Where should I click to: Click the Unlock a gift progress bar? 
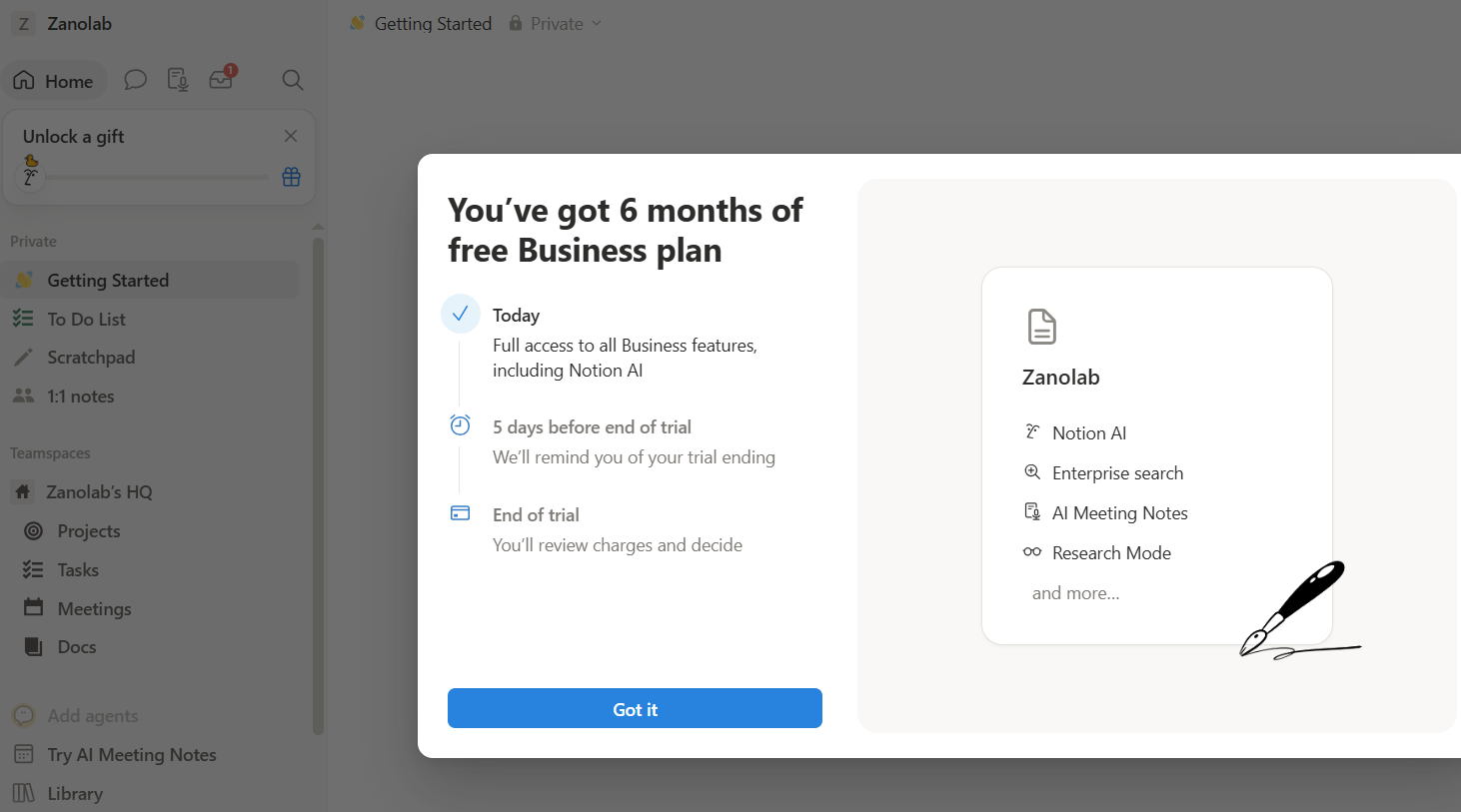[158, 178]
